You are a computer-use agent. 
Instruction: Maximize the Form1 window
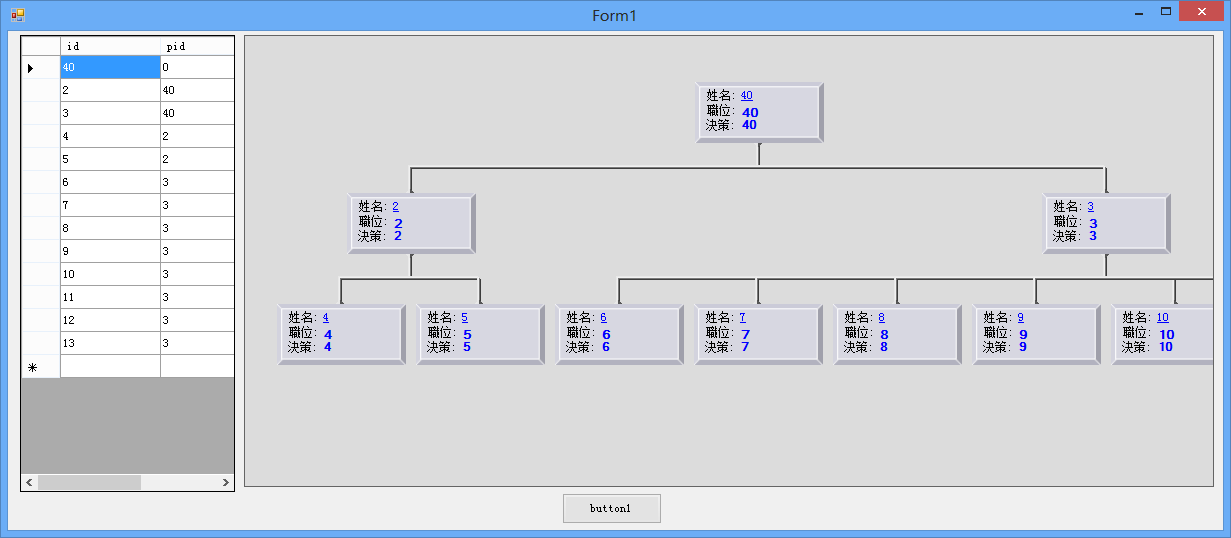click(1166, 12)
